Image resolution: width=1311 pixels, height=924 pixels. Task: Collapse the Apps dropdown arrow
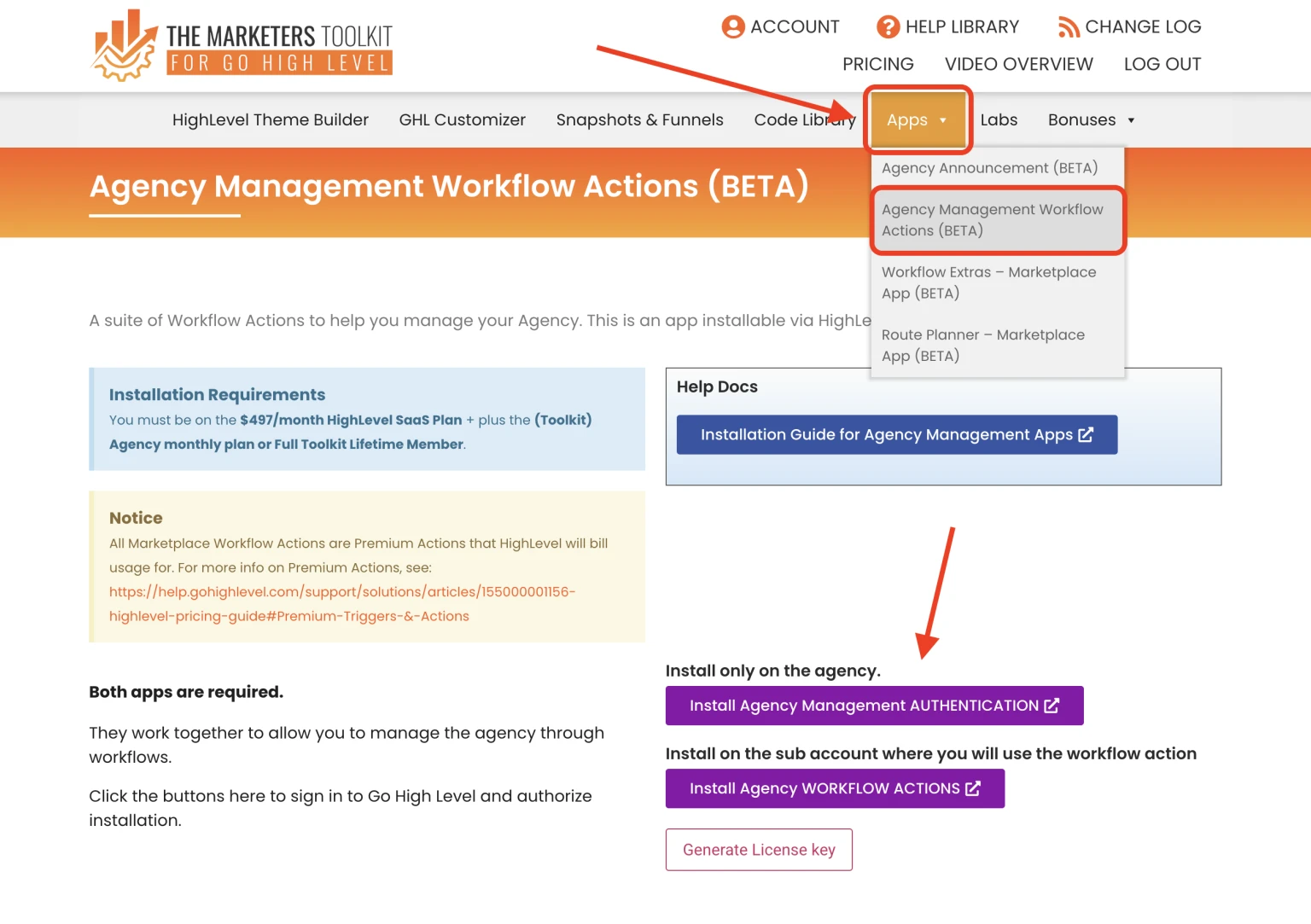point(942,120)
